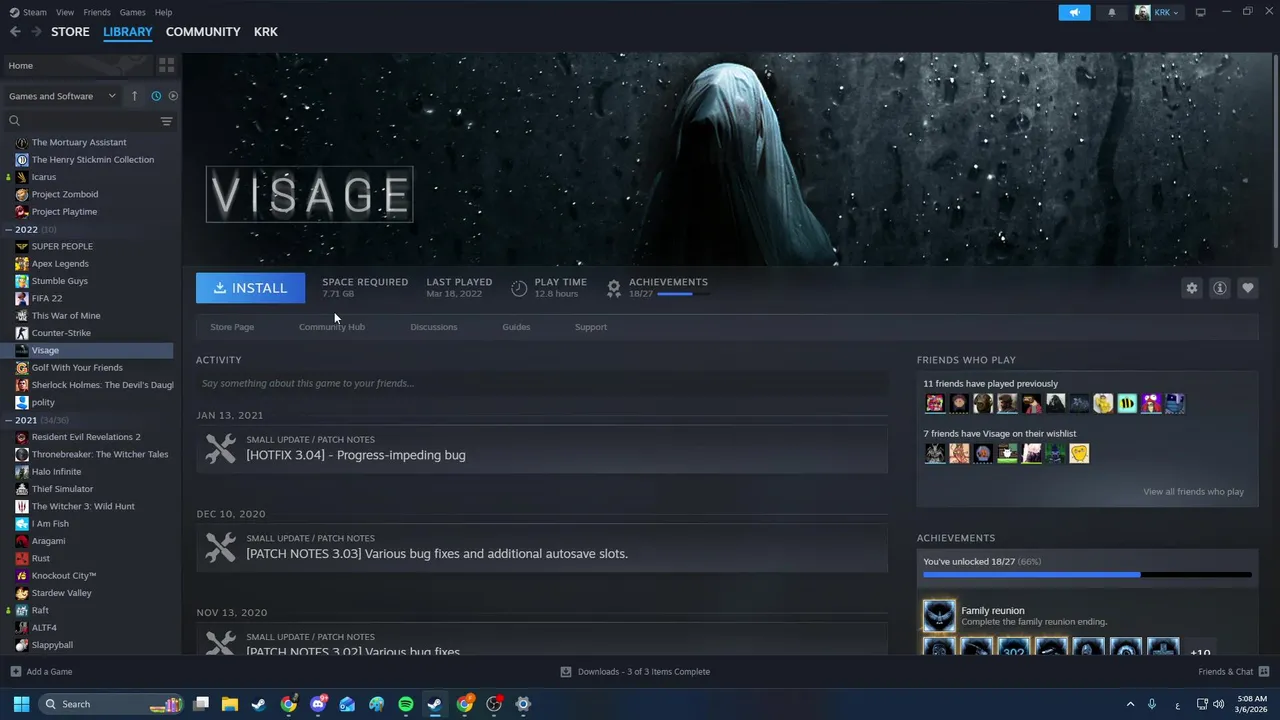
Task: Open the View menu
Action: click(65, 12)
